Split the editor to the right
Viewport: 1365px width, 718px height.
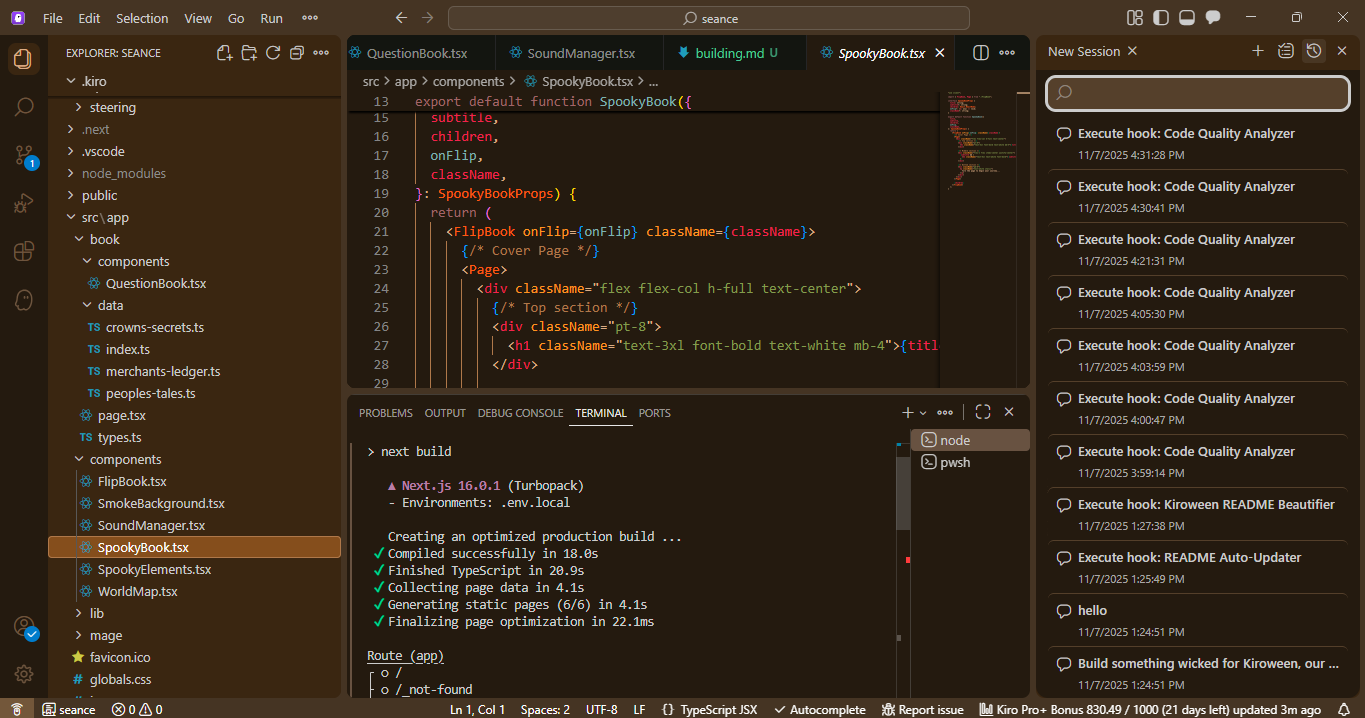(981, 53)
